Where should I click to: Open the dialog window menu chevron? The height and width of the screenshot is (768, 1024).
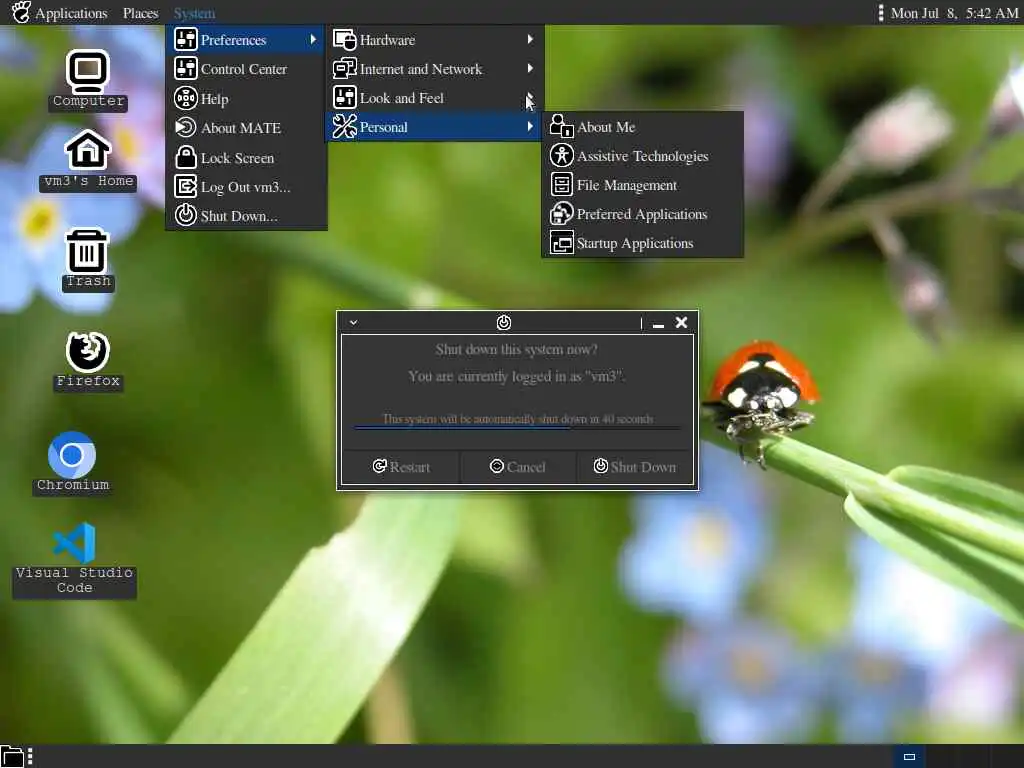(353, 322)
